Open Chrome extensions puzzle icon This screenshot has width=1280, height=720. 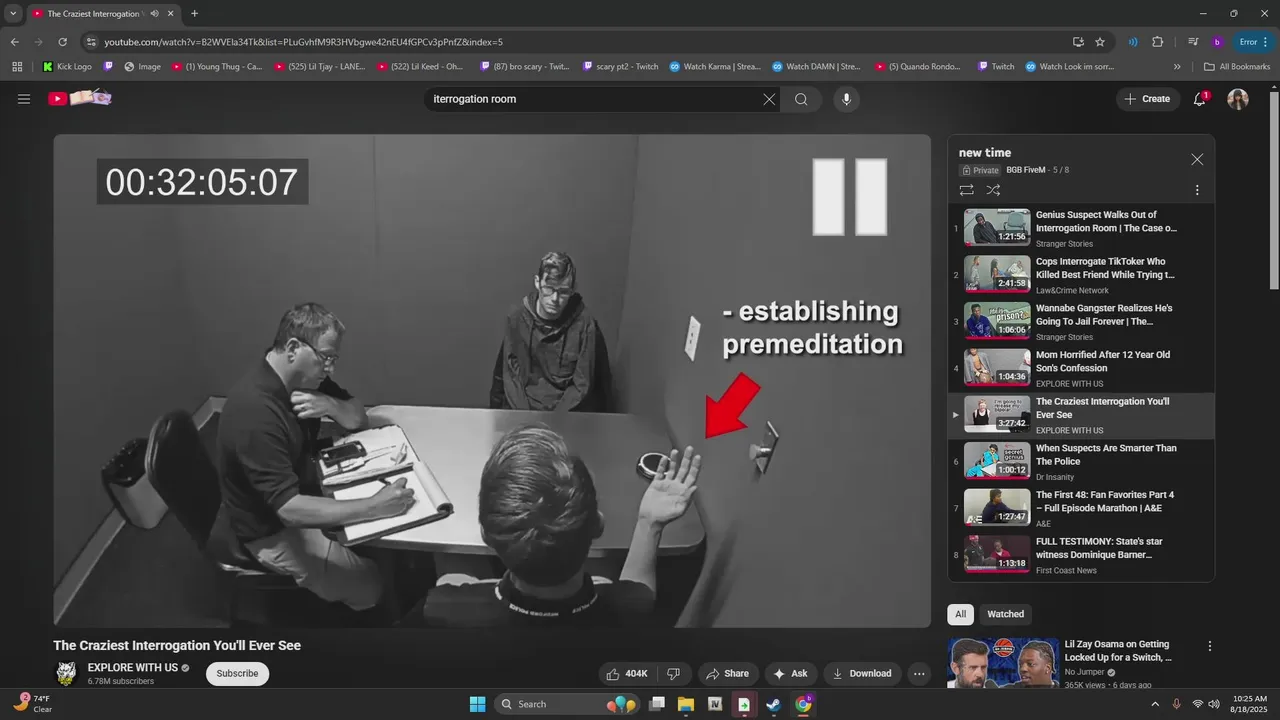(x=1158, y=42)
